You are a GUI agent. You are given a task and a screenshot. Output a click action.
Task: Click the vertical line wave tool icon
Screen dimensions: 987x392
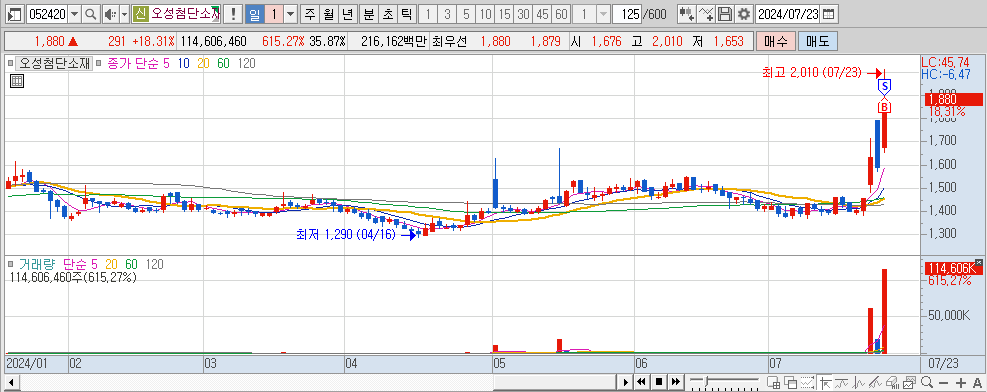tap(859, 382)
